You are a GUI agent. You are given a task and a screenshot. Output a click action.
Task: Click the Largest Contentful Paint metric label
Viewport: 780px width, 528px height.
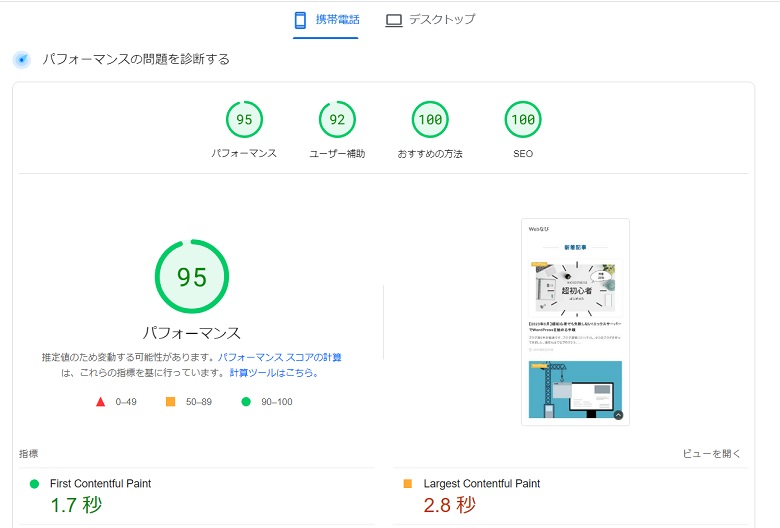click(x=482, y=483)
